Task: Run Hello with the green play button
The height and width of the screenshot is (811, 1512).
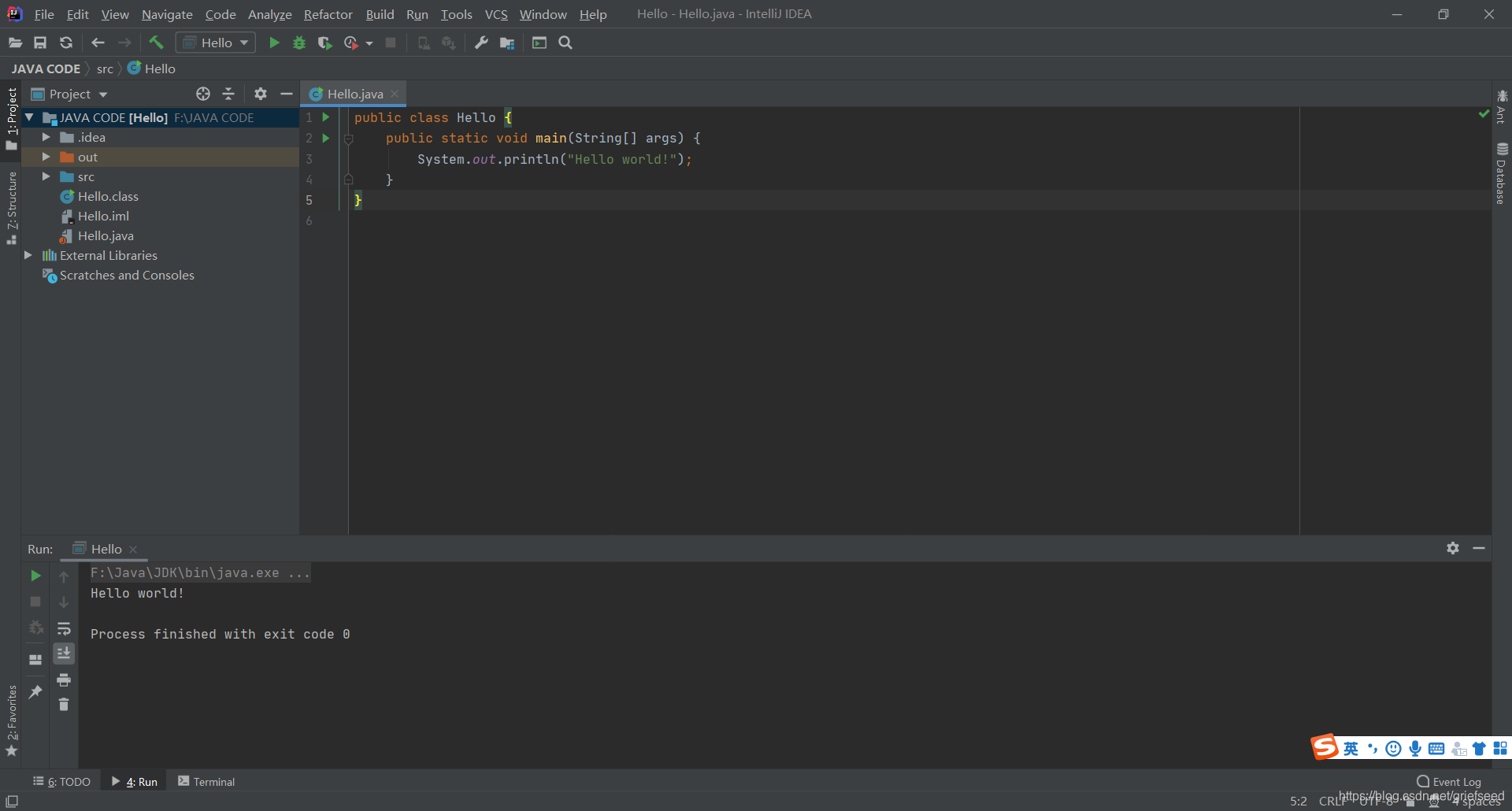Action: click(x=274, y=43)
